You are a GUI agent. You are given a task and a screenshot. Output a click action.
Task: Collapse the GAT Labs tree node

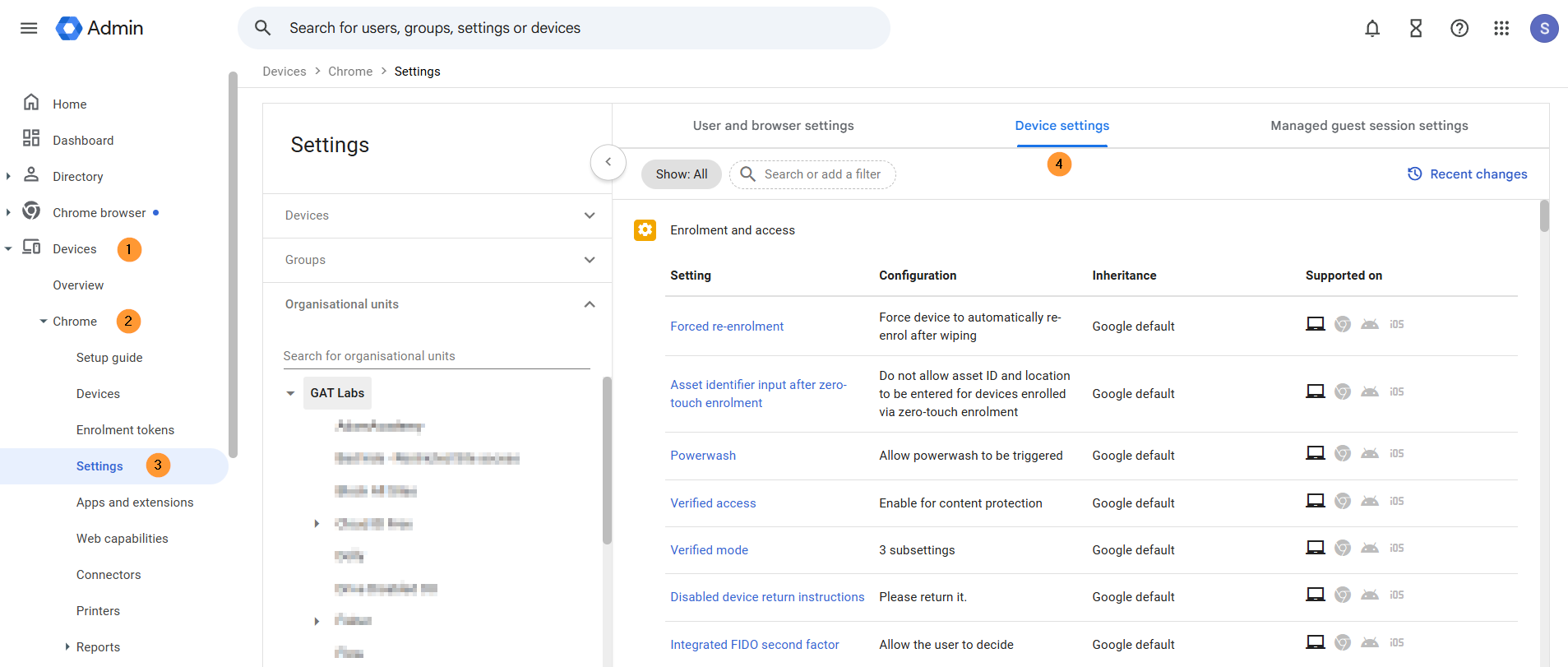290,393
